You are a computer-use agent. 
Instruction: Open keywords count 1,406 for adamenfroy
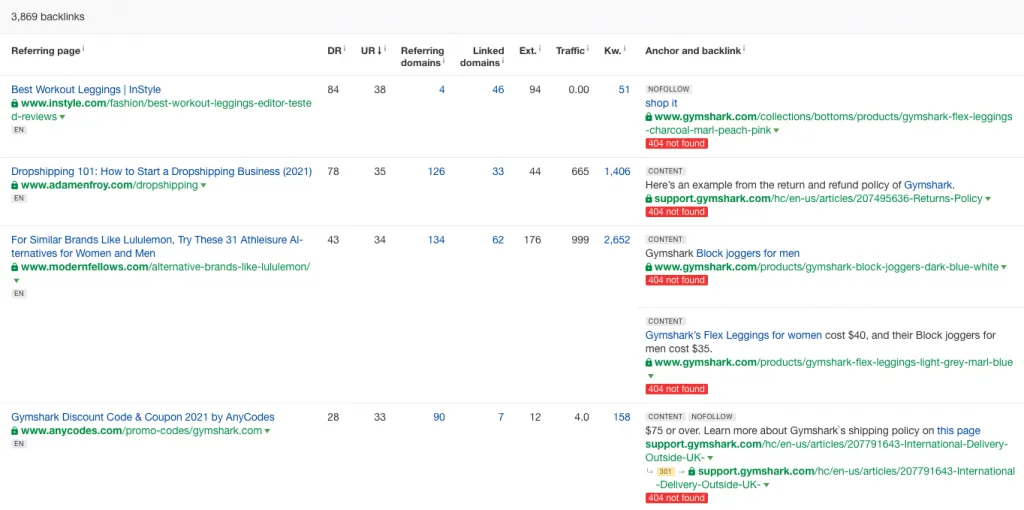(618, 172)
